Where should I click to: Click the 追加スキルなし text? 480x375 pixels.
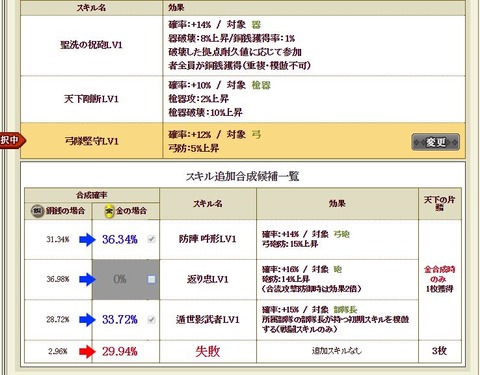pos(337,351)
